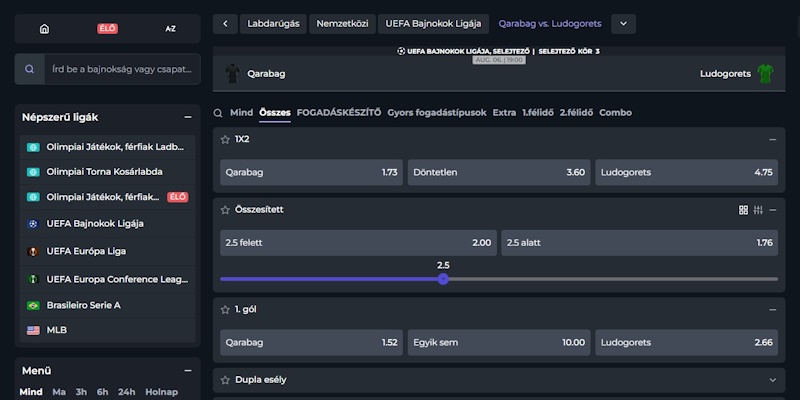Select the Összes tab
This screenshot has height=400, width=800.
click(x=274, y=113)
